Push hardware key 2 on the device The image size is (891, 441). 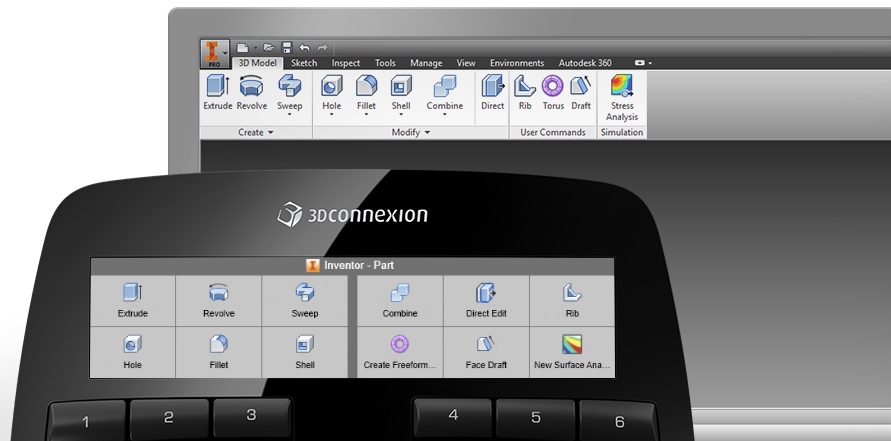coord(169,419)
